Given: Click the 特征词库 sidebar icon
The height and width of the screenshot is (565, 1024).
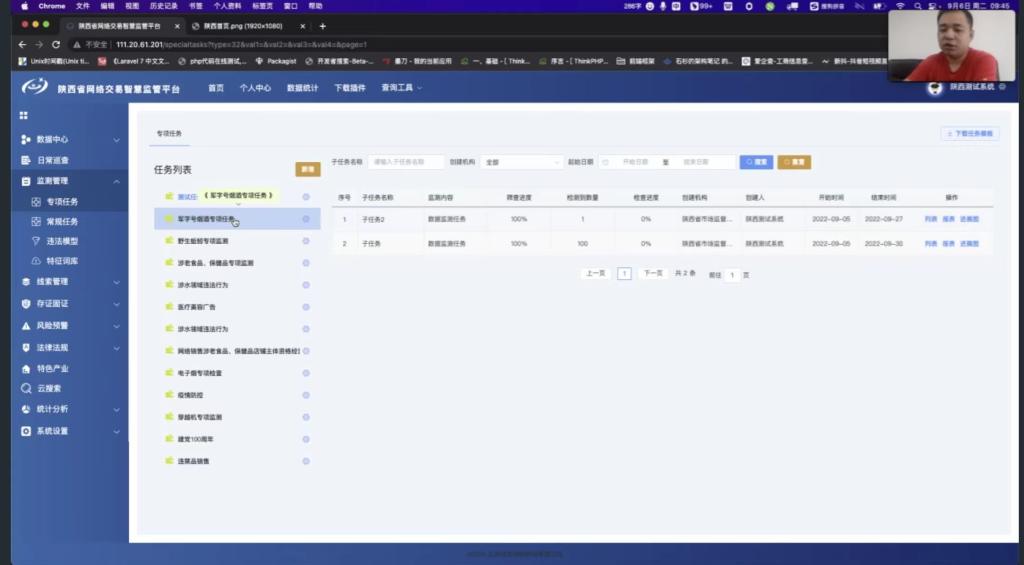Looking at the screenshot, I should (x=36, y=261).
